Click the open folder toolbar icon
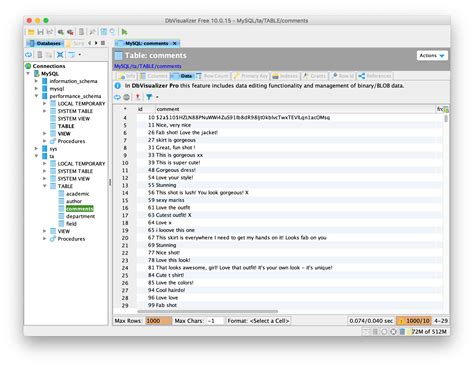Image resolution: width=474 pixels, height=367 pixels. coord(31,32)
